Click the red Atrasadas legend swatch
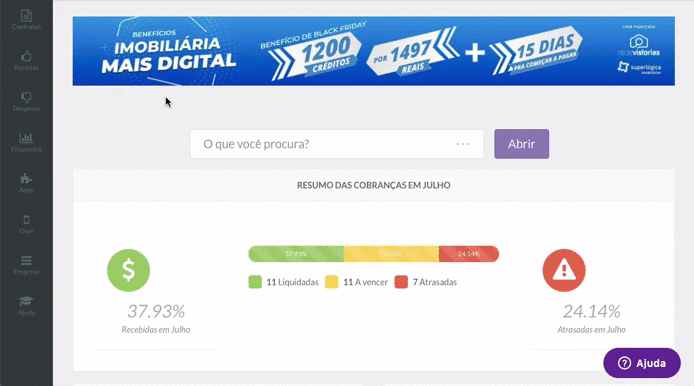The width and height of the screenshot is (694, 386). (401, 282)
